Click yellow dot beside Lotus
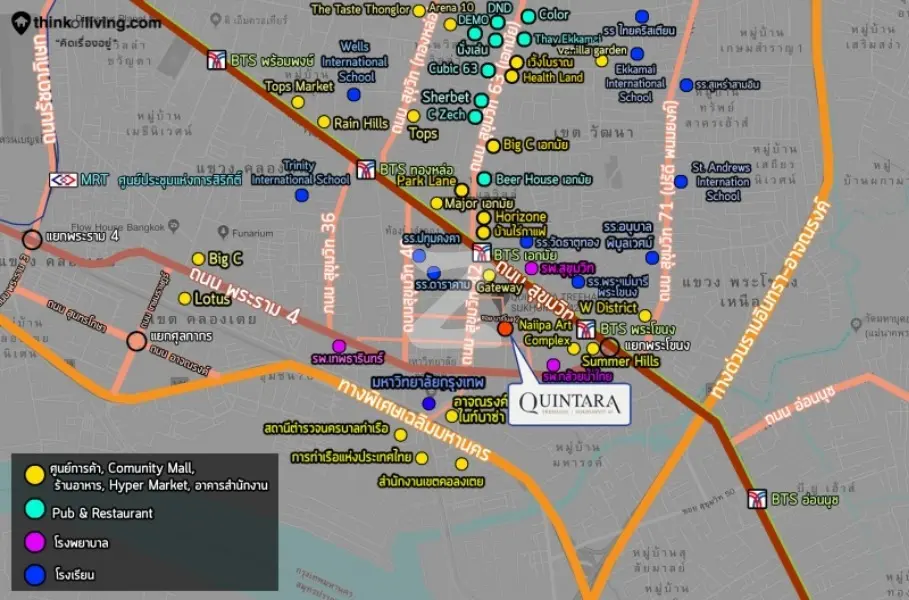This screenshot has width=909, height=600. (185, 299)
